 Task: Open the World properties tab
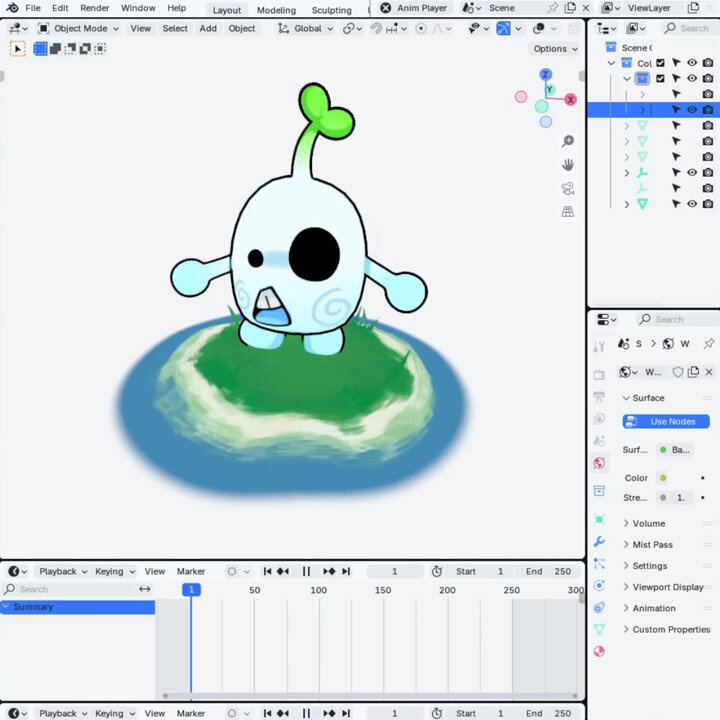(x=599, y=463)
